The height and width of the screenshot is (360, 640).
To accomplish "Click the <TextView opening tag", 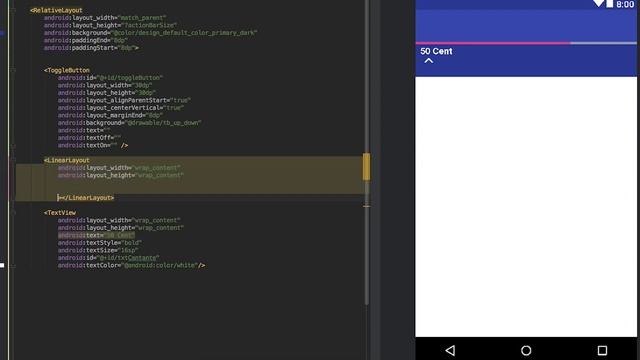I will (60, 213).
